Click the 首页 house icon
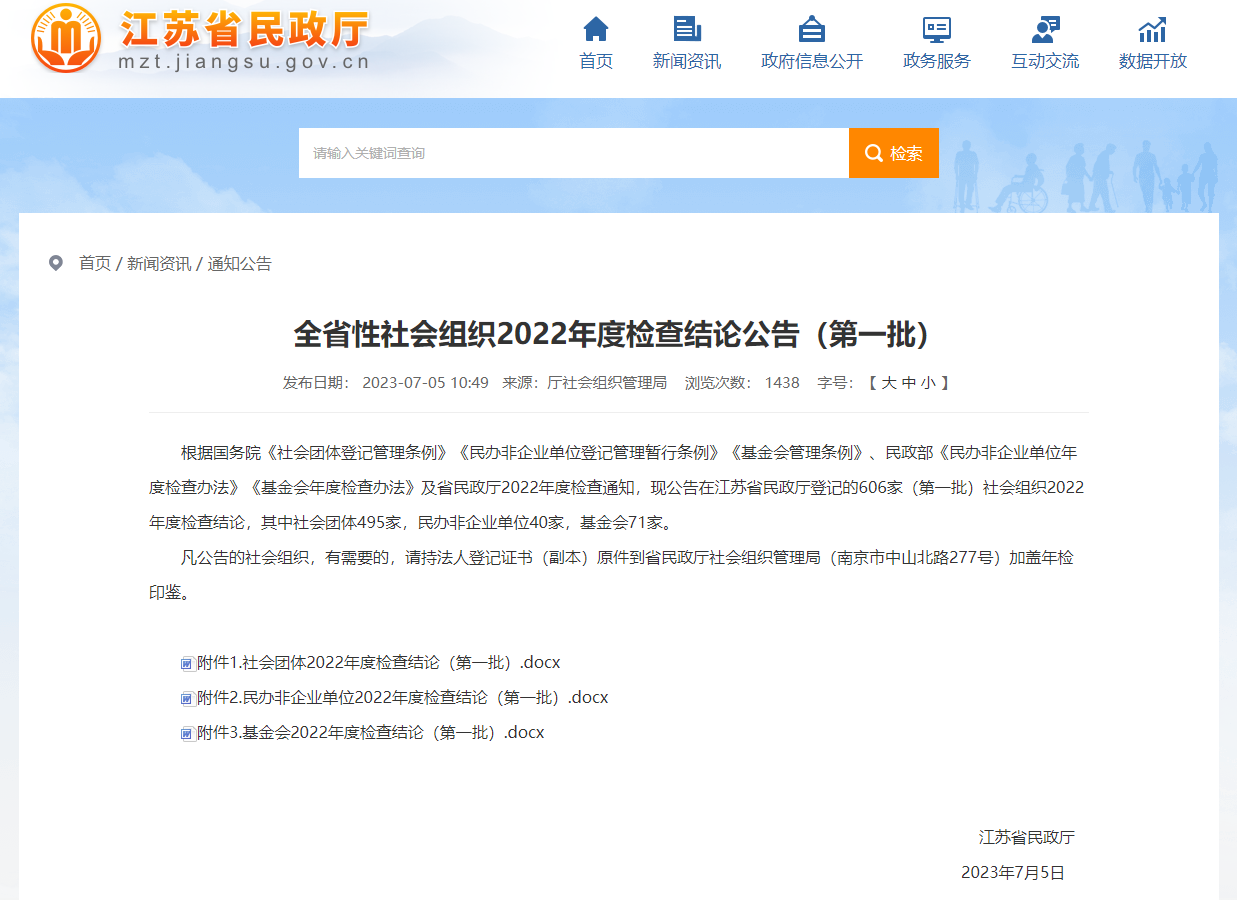Image resolution: width=1237 pixels, height=900 pixels. pos(596,28)
